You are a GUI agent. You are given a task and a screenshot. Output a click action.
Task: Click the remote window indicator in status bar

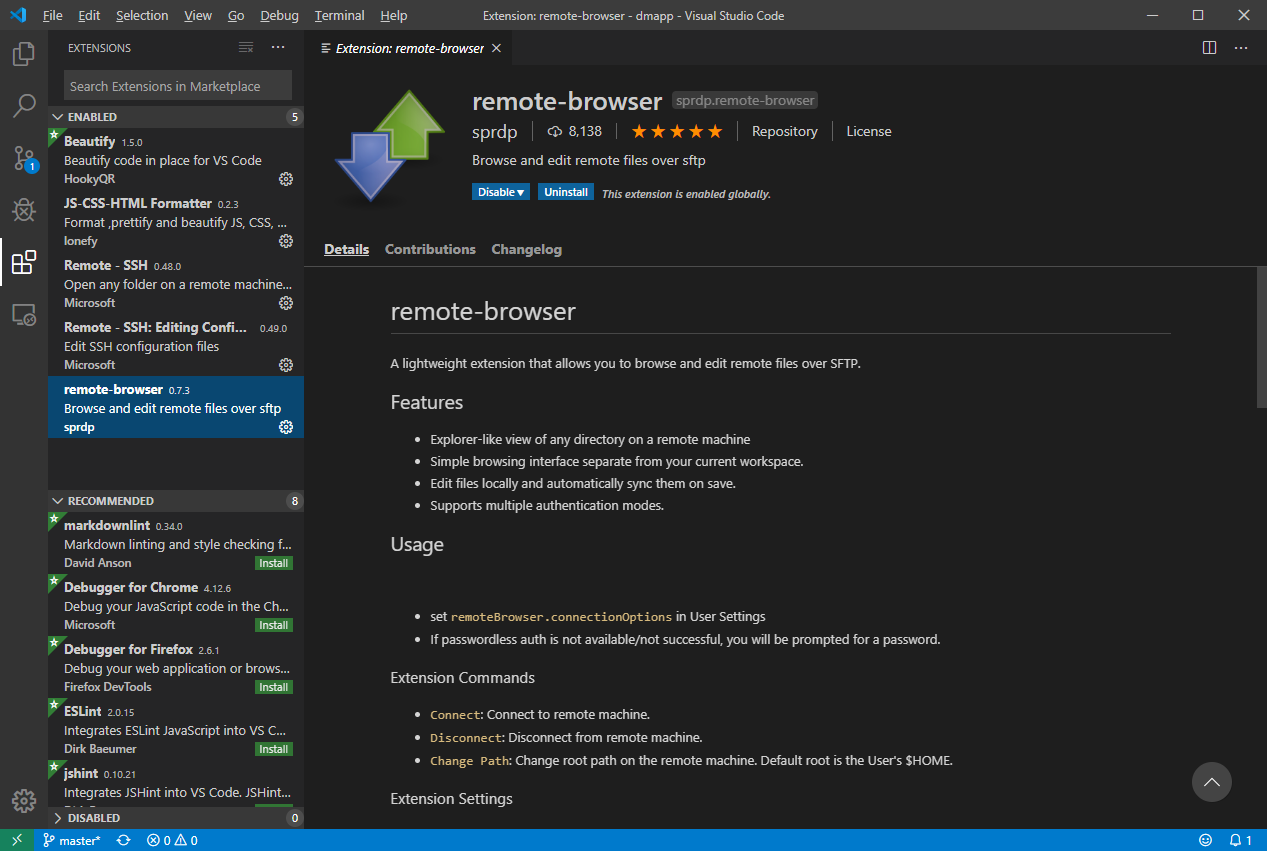17,840
